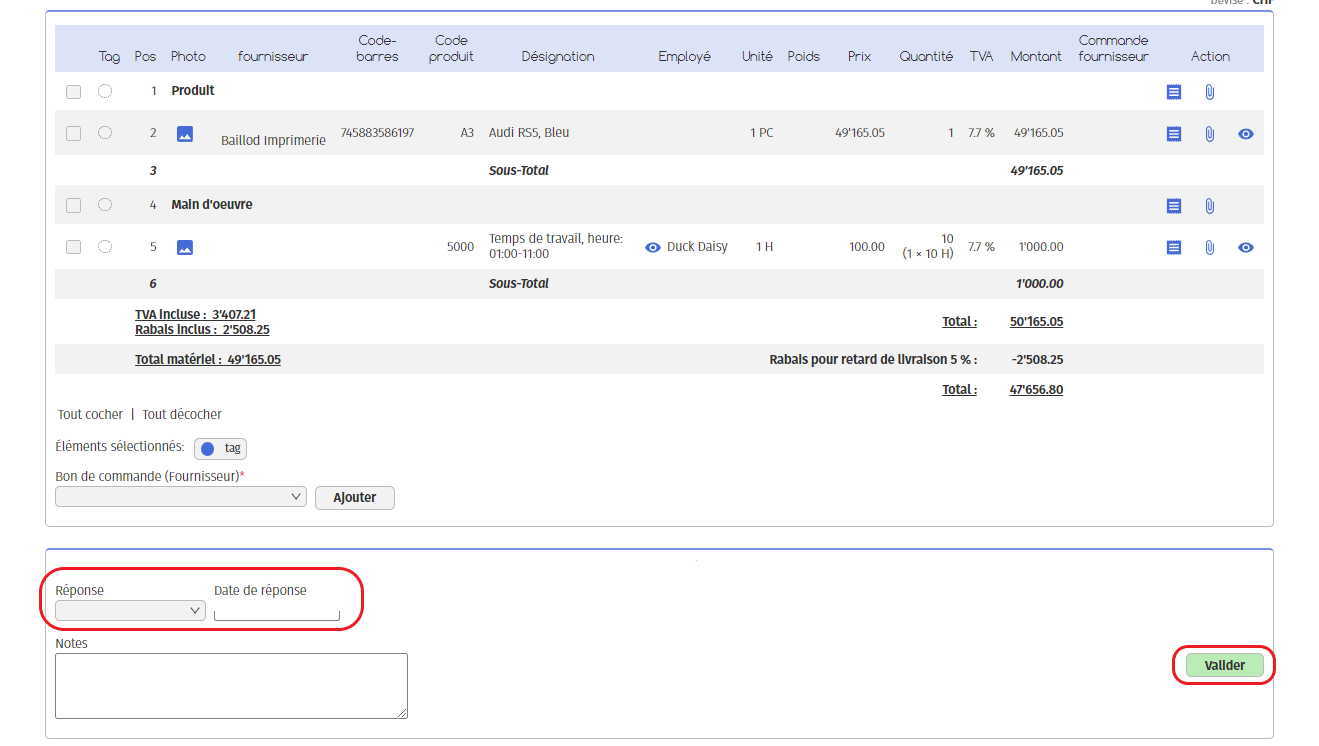Click the paperclip icon on the Temps de travail row
The height and width of the screenshot is (746, 1319).
[1209, 247]
